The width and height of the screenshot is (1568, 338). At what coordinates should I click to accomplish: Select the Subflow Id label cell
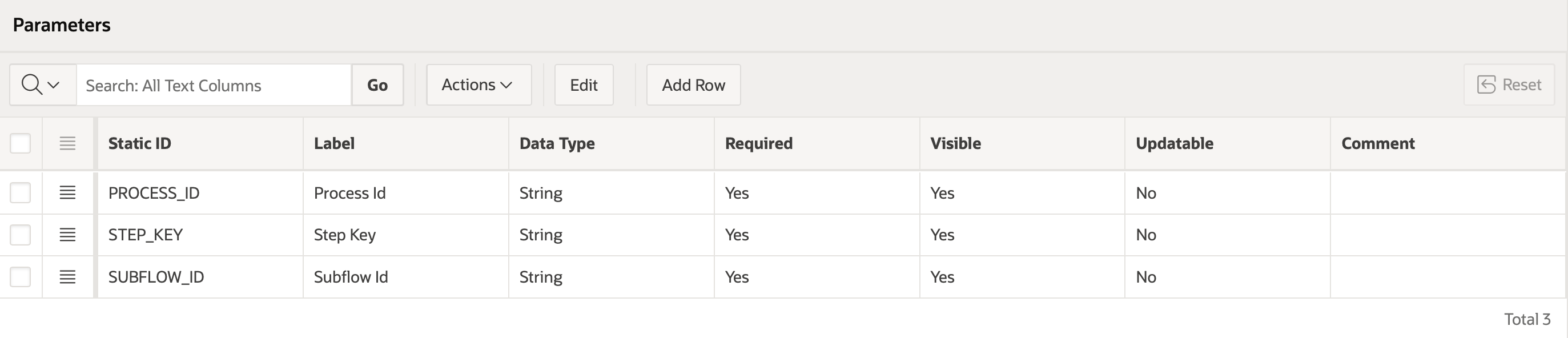405,276
